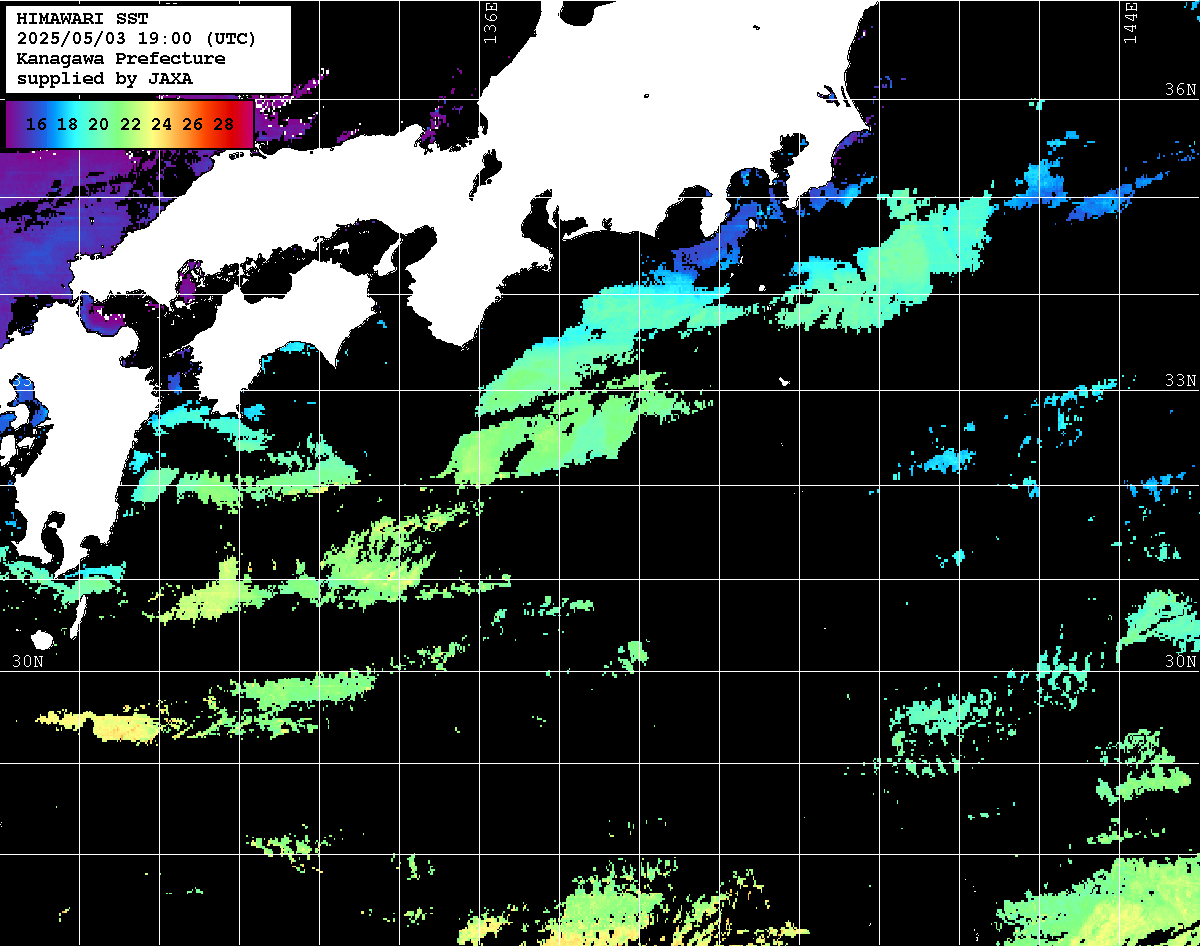Image resolution: width=1200 pixels, height=946 pixels.
Task: Select the 2025/05/03 19:00 (UTC) timestamp
Action: click(136, 39)
